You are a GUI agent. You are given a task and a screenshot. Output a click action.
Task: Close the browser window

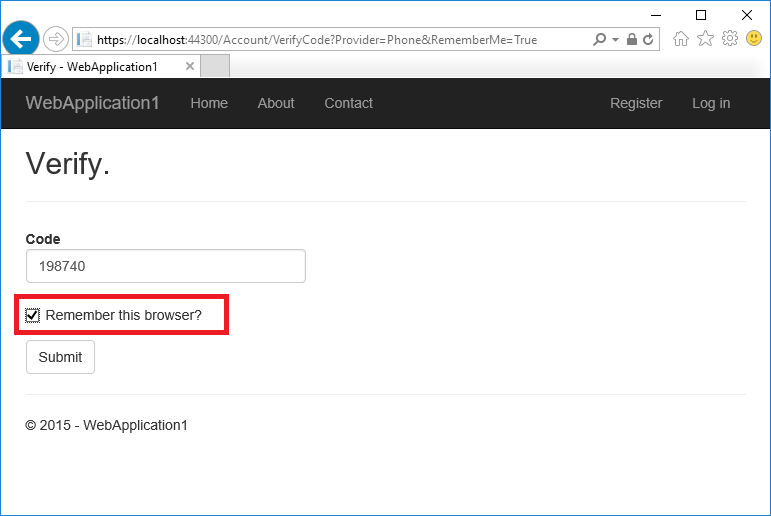pos(747,15)
